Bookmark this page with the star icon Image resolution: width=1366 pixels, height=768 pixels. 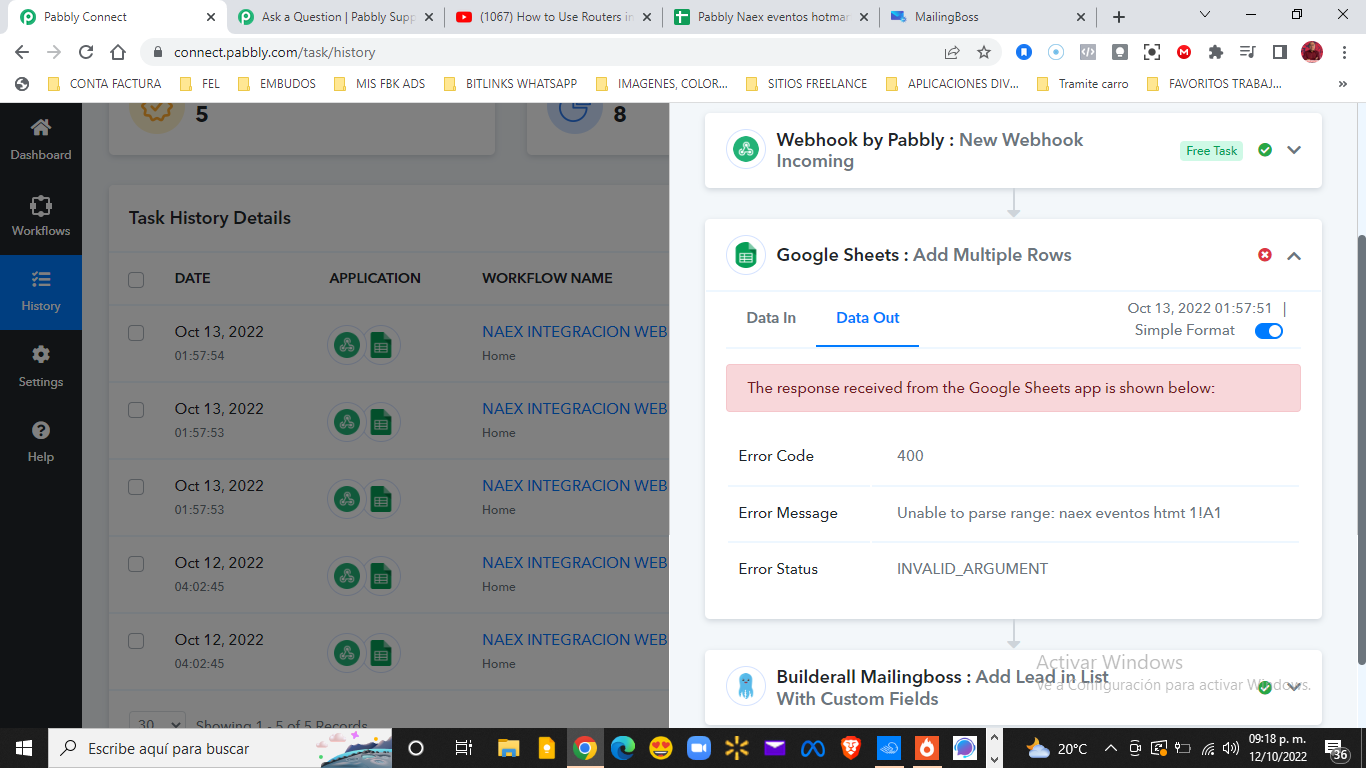point(984,52)
